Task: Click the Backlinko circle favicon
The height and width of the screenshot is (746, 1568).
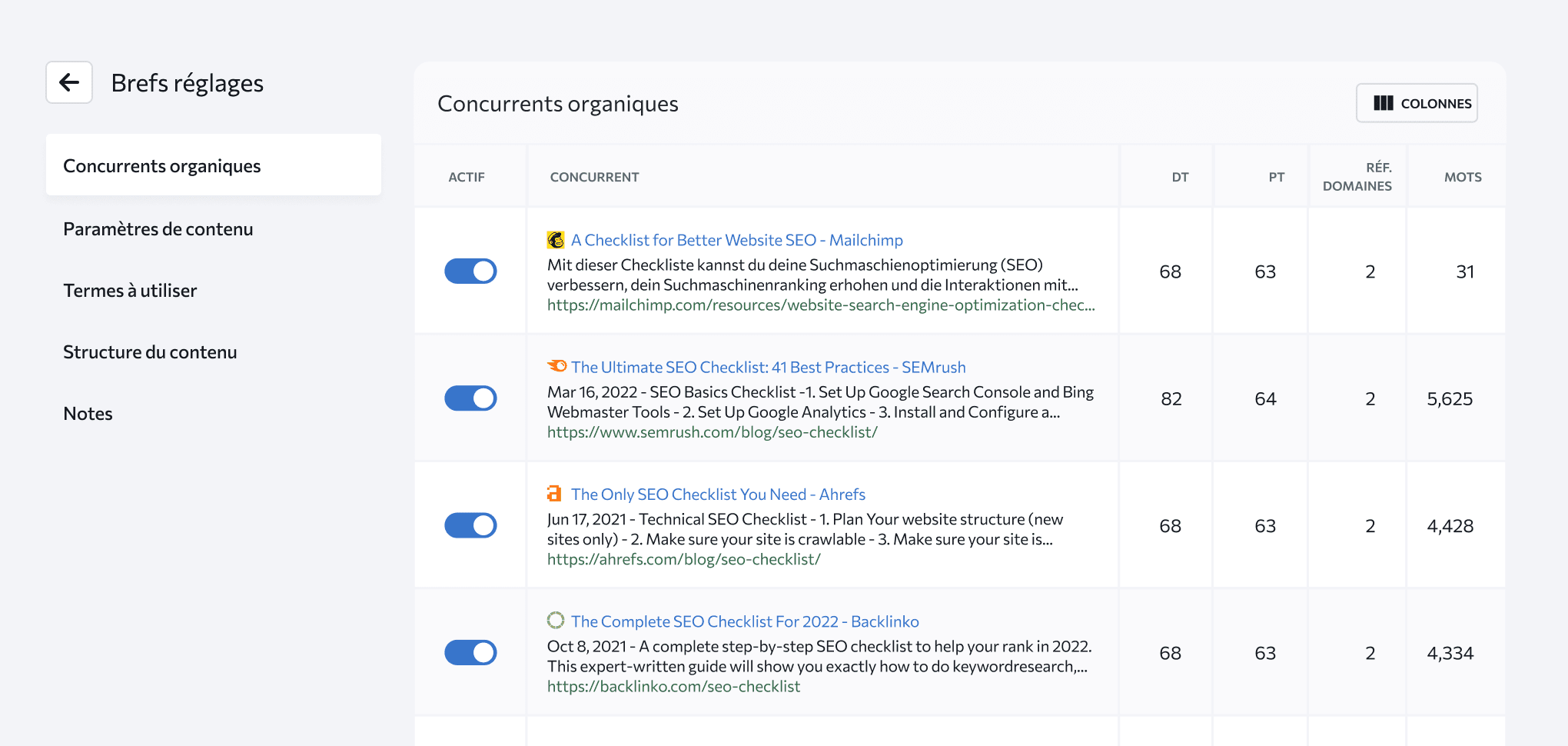Action: (x=555, y=620)
